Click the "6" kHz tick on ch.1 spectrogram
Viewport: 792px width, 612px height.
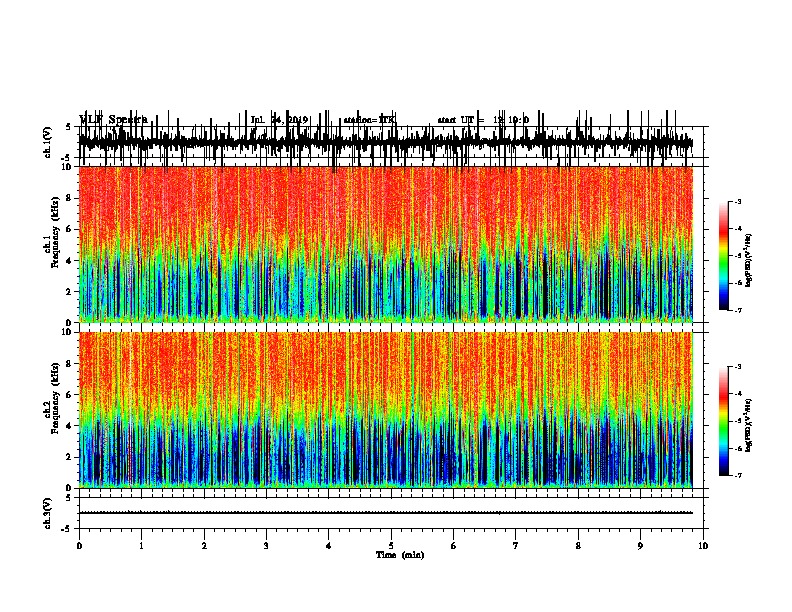(x=69, y=229)
